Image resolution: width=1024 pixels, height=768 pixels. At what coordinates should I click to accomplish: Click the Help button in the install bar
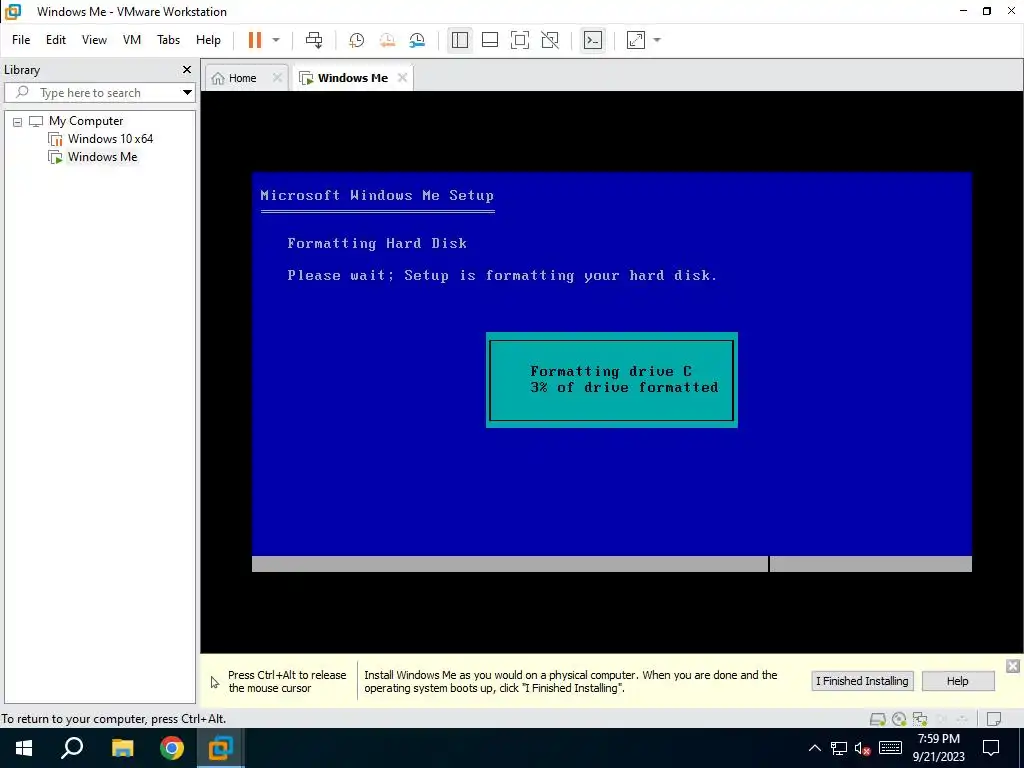click(957, 681)
